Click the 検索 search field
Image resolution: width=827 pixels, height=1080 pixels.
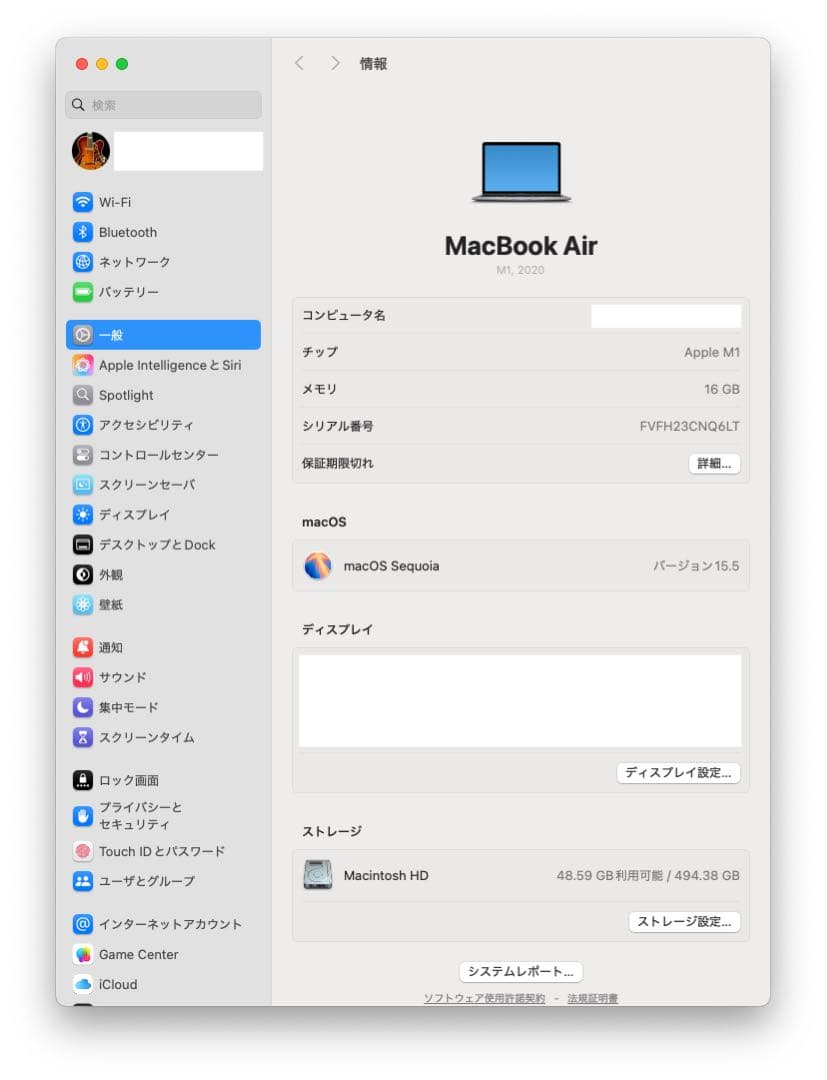click(164, 105)
